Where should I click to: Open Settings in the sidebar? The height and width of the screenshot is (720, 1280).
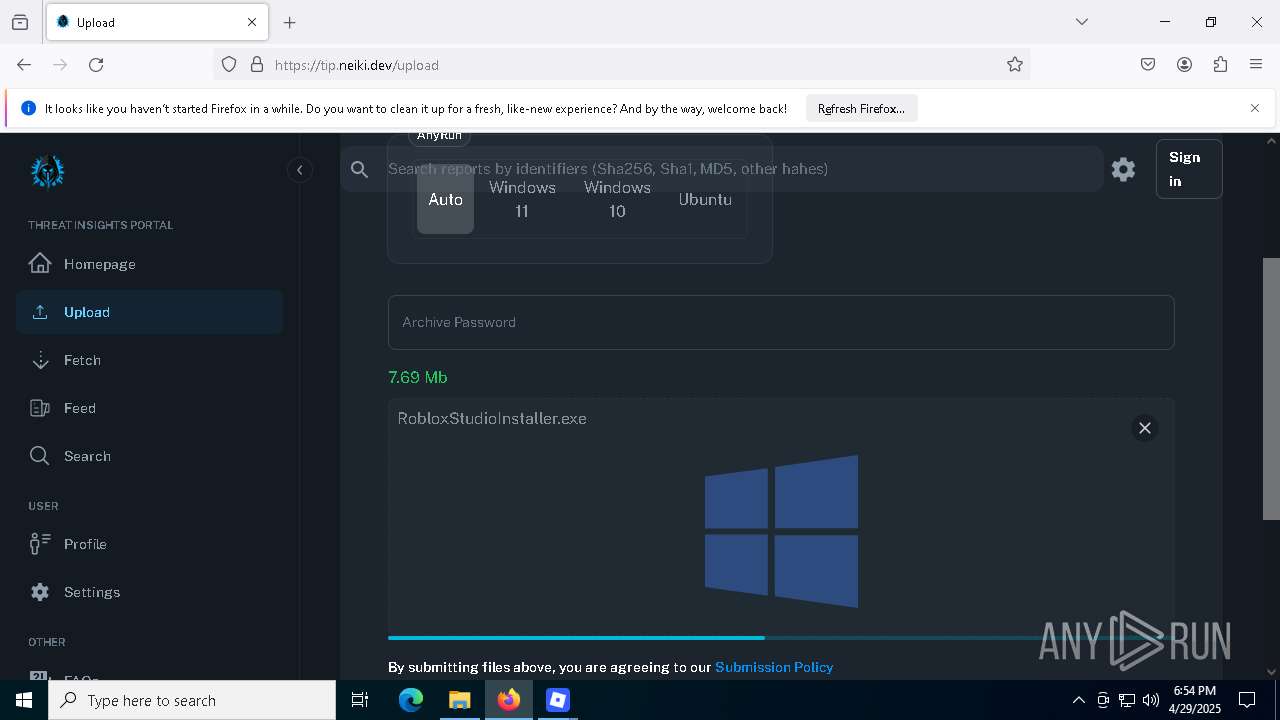pos(149,592)
